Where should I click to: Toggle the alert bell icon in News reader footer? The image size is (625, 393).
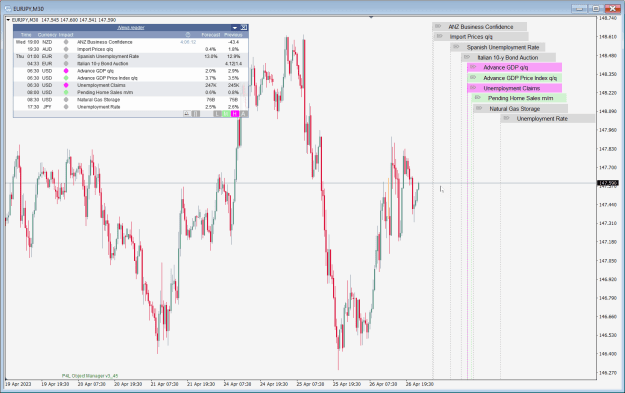[187, 114]
